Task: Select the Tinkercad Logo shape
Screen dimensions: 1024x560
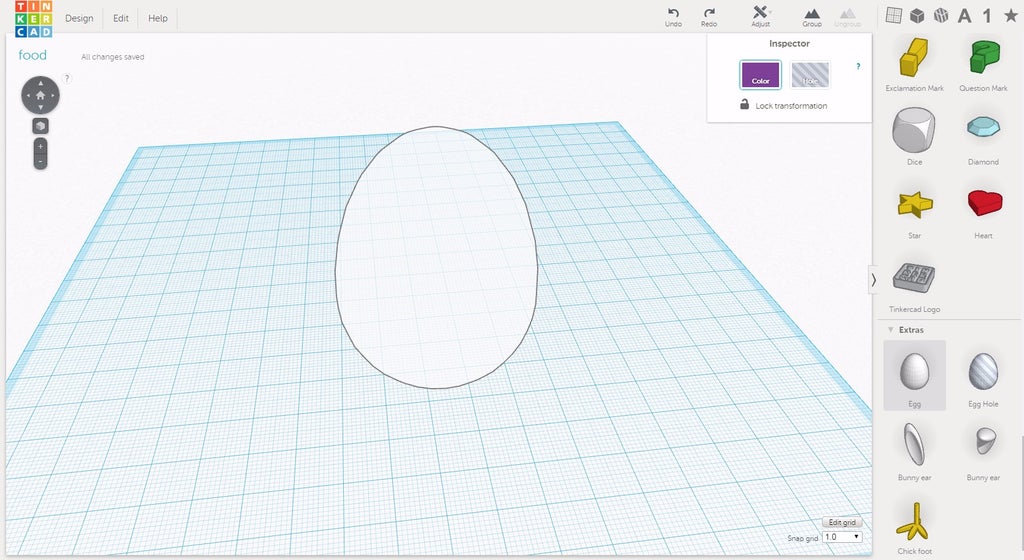Action: pos(914,286)
